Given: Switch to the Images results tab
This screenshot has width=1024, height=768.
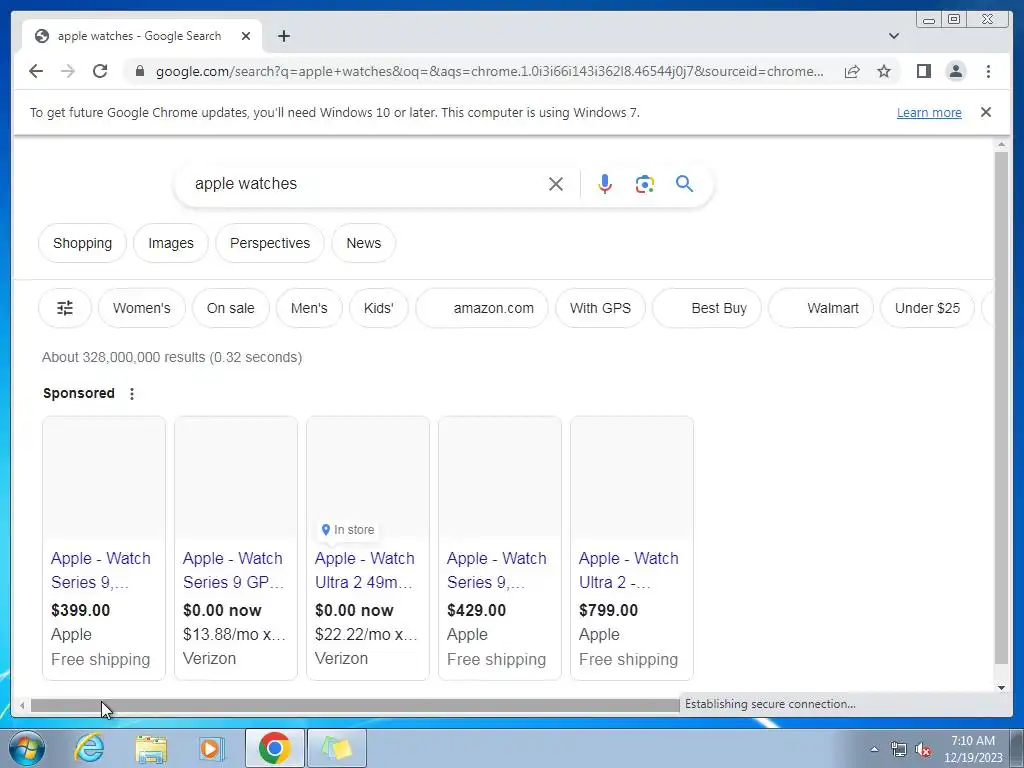Looking at the screenshot, I should 170,243.
